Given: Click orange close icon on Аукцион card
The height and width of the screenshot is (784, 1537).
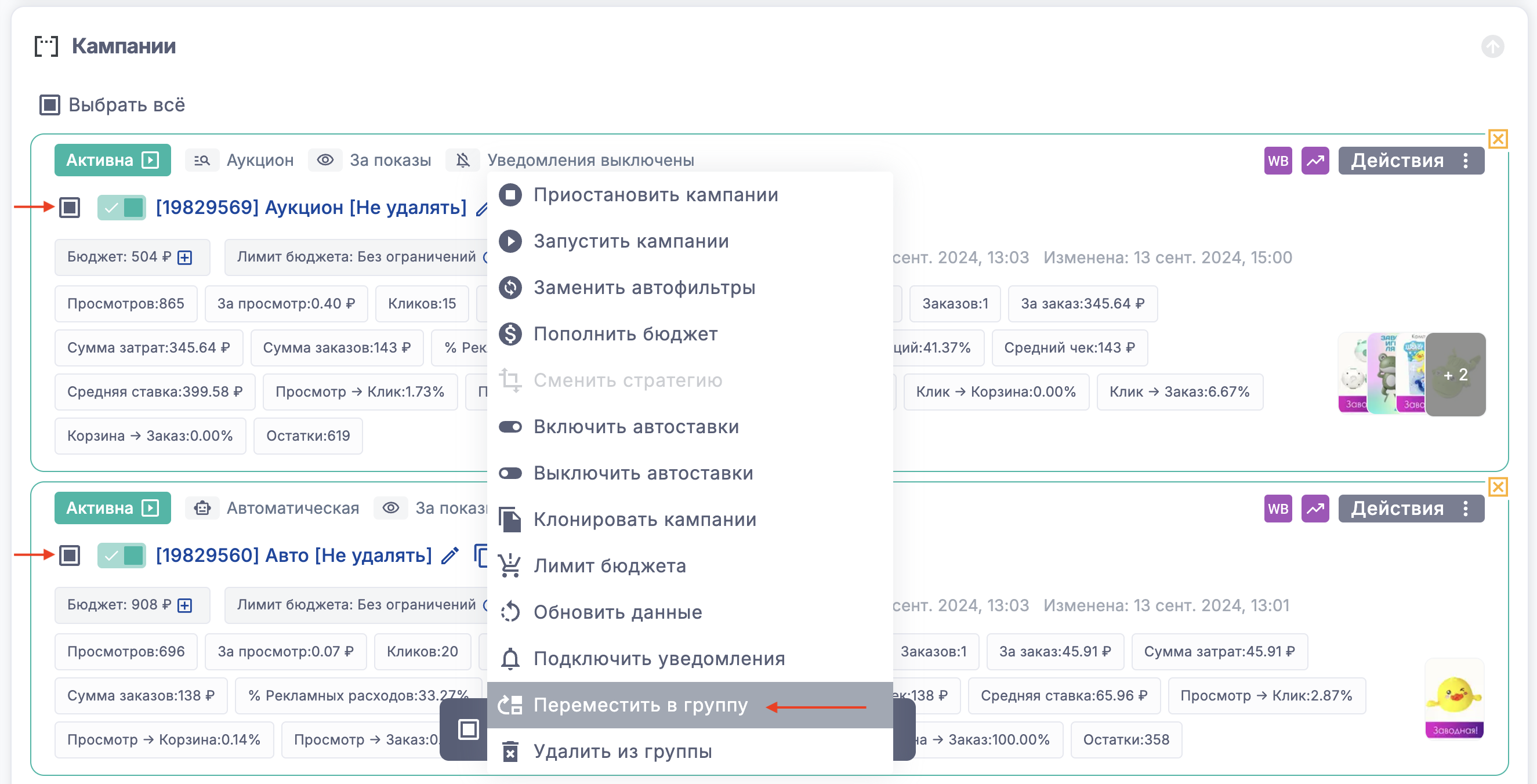Looking at the screenshot, I should click(1498, 139).
